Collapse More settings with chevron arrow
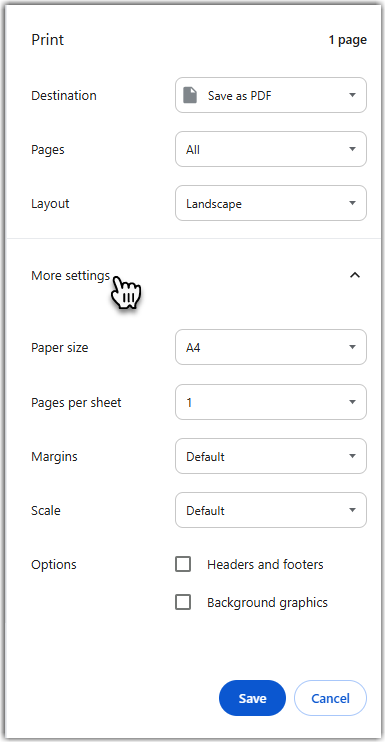Image resolution: width=386 pixels, height=743 pixels. click(x=355, y=275)
